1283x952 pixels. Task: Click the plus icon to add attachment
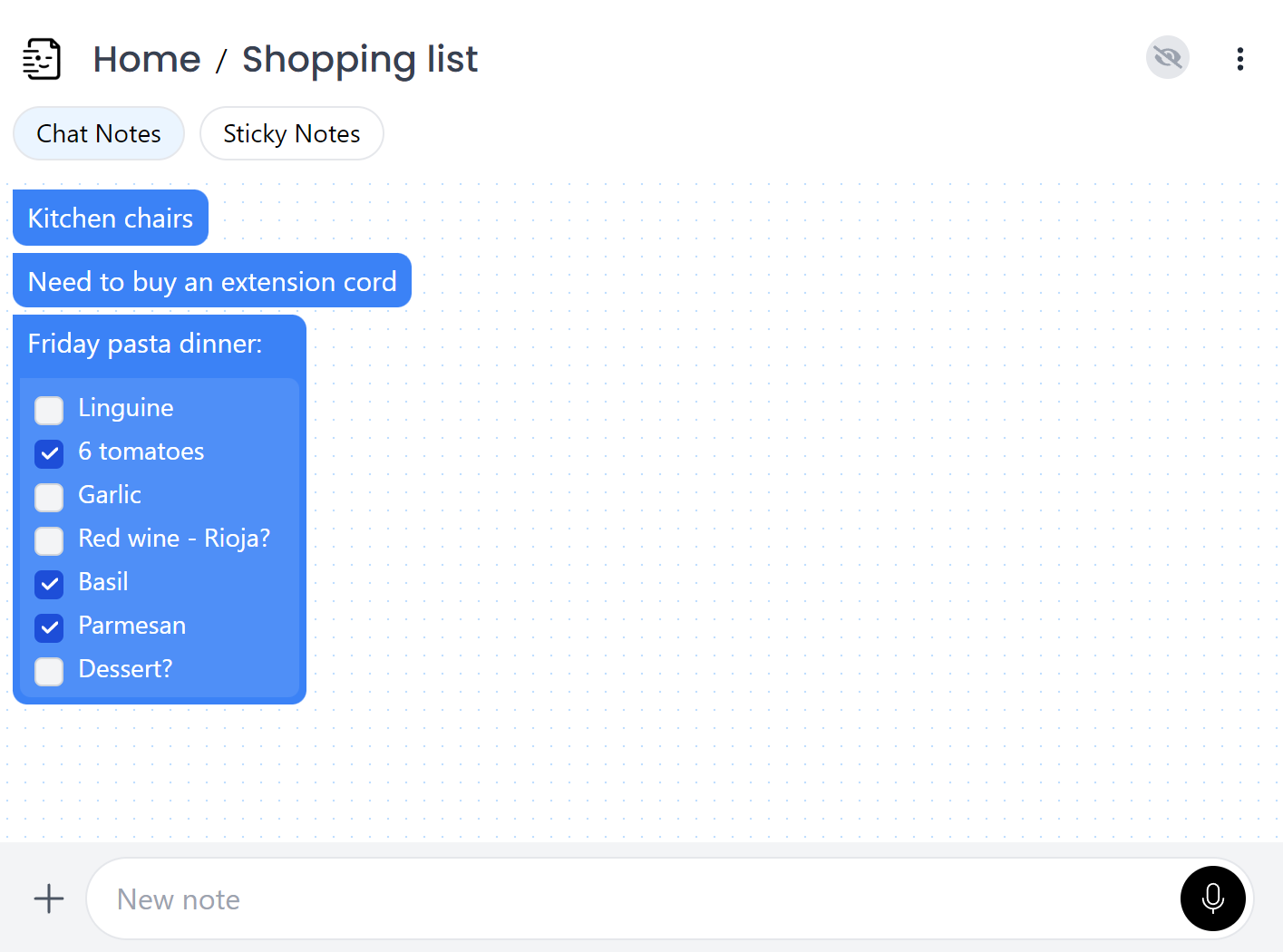tap(49, 899)
